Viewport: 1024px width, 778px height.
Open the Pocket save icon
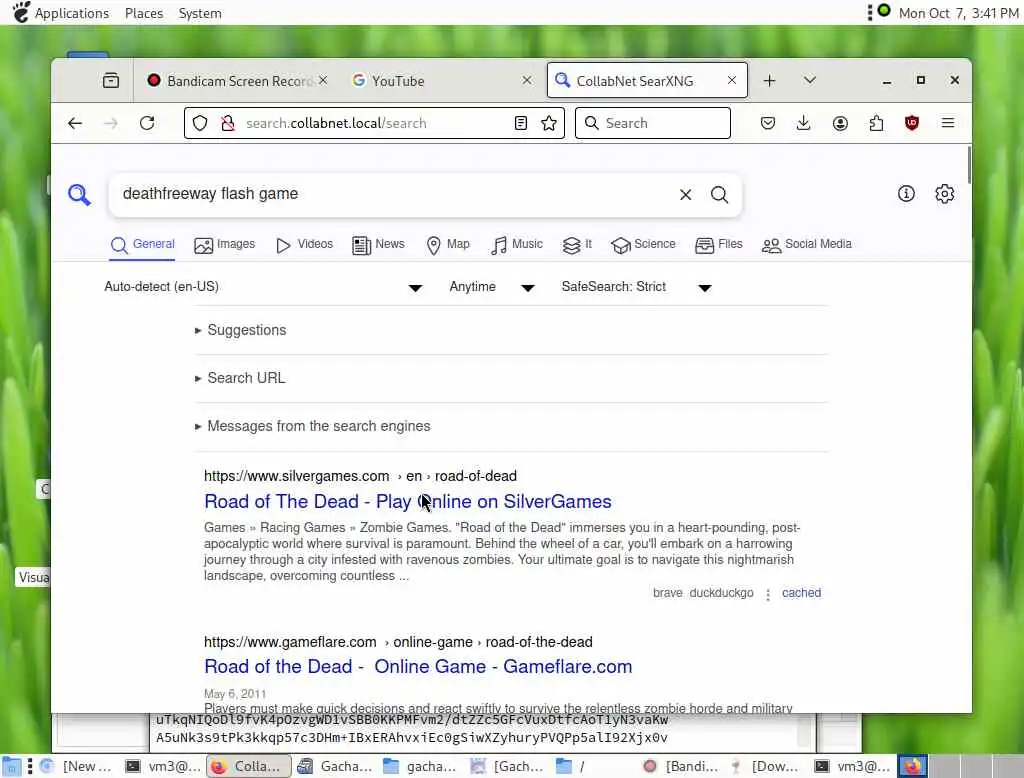(x=768, y=123)
